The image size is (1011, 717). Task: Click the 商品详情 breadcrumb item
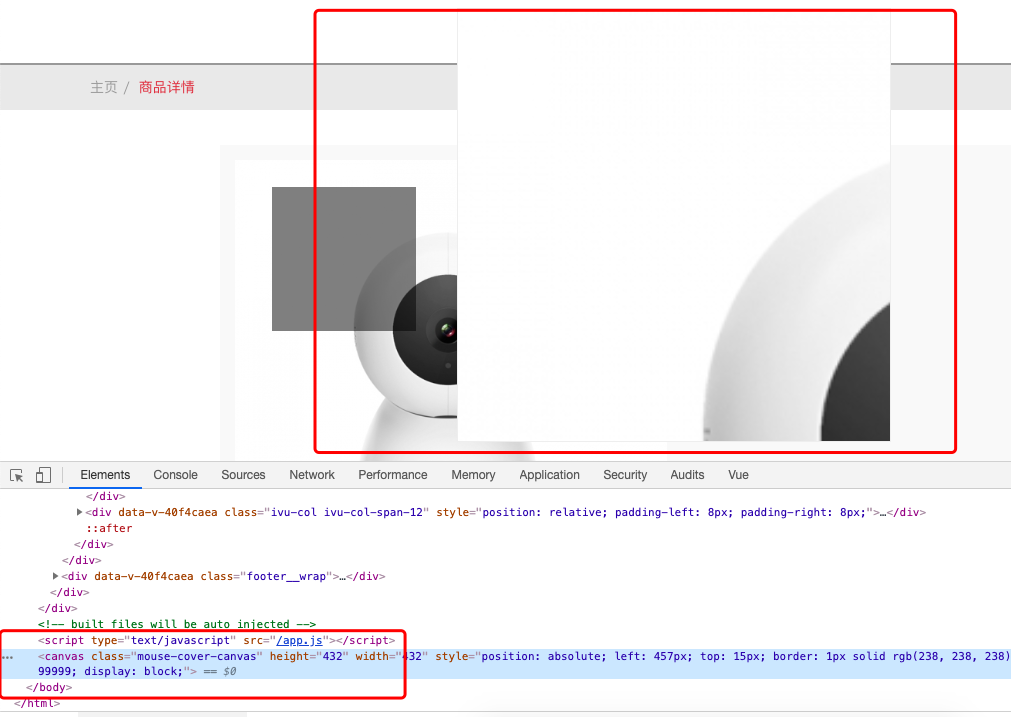tap(167, 88)
